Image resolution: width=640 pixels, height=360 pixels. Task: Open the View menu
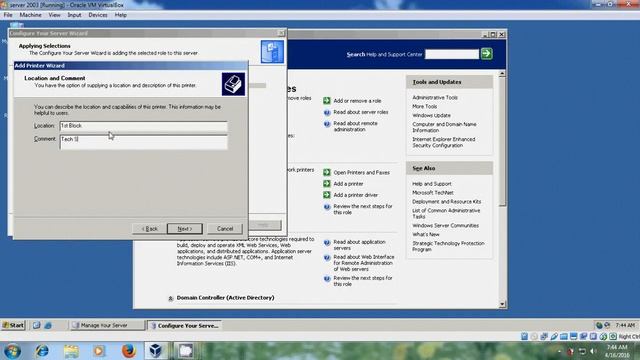54,15
